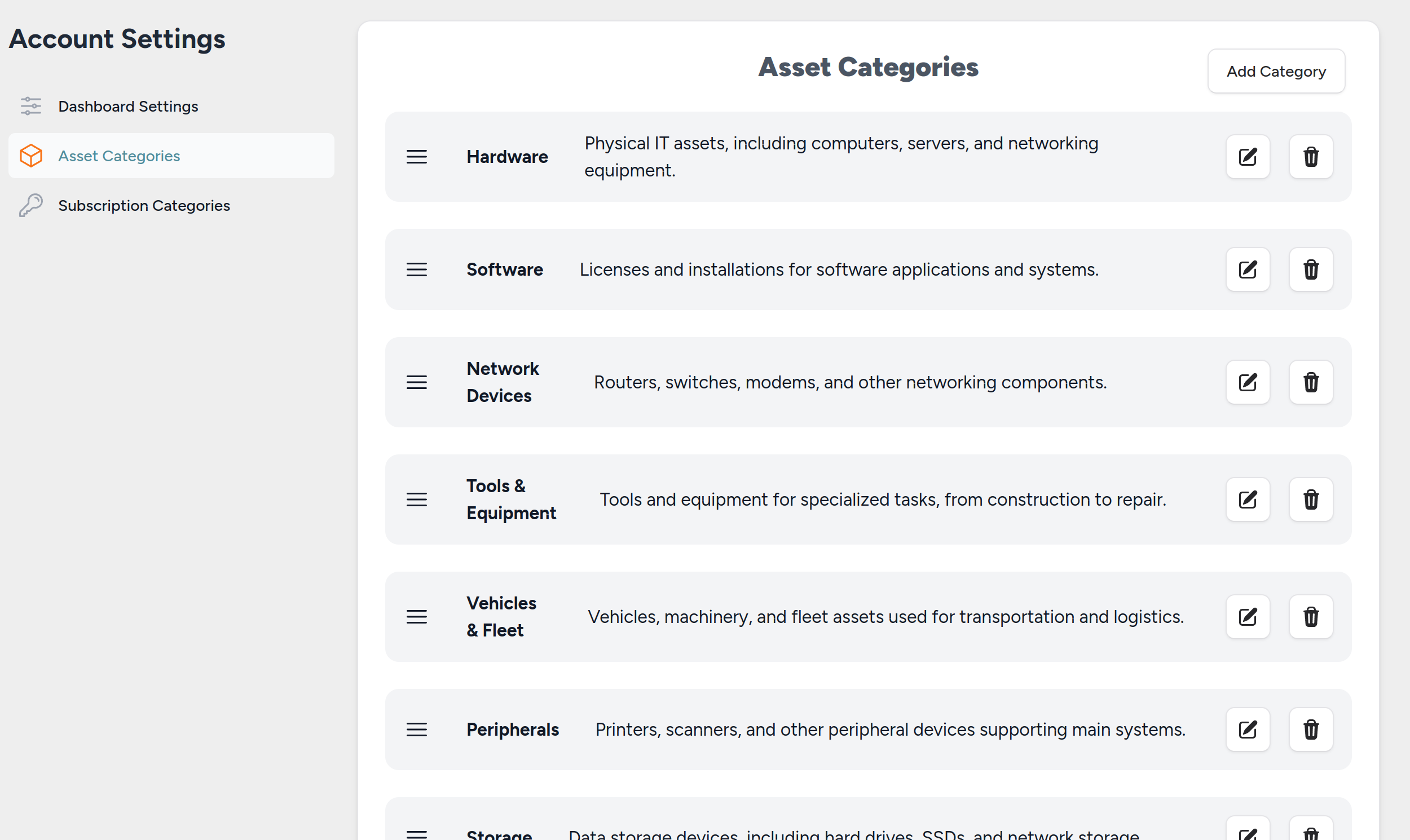This screenshot has width=1410, height=840.
Task: Open Subscription Categories settings
Action: (x=143, y=205)
